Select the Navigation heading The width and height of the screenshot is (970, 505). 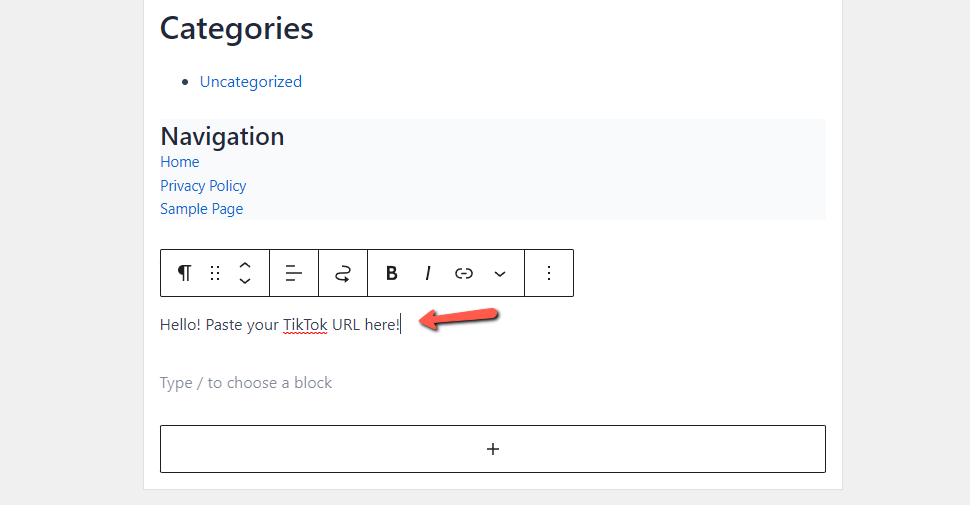pos(222,136)
